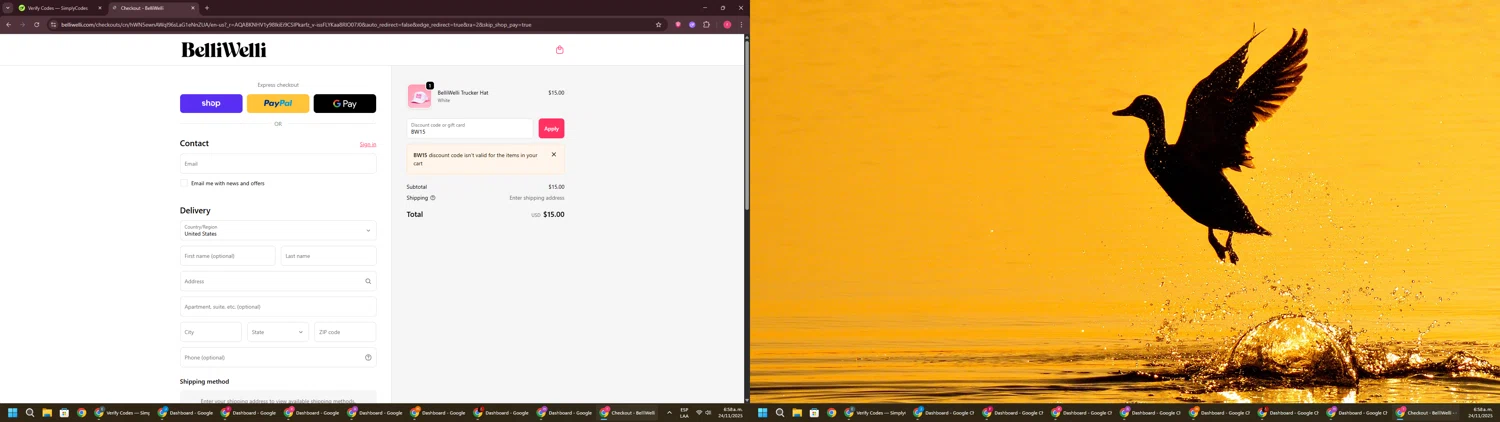Open Microsoft Store on the duck wallpaper monitor taskbar

click(x=814, y=412)
